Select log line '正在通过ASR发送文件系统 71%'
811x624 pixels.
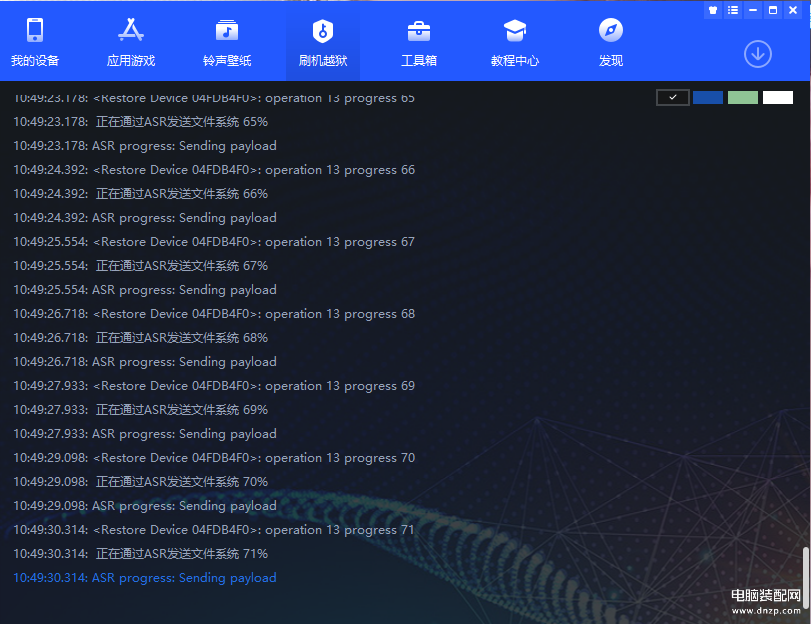[141, 554]
